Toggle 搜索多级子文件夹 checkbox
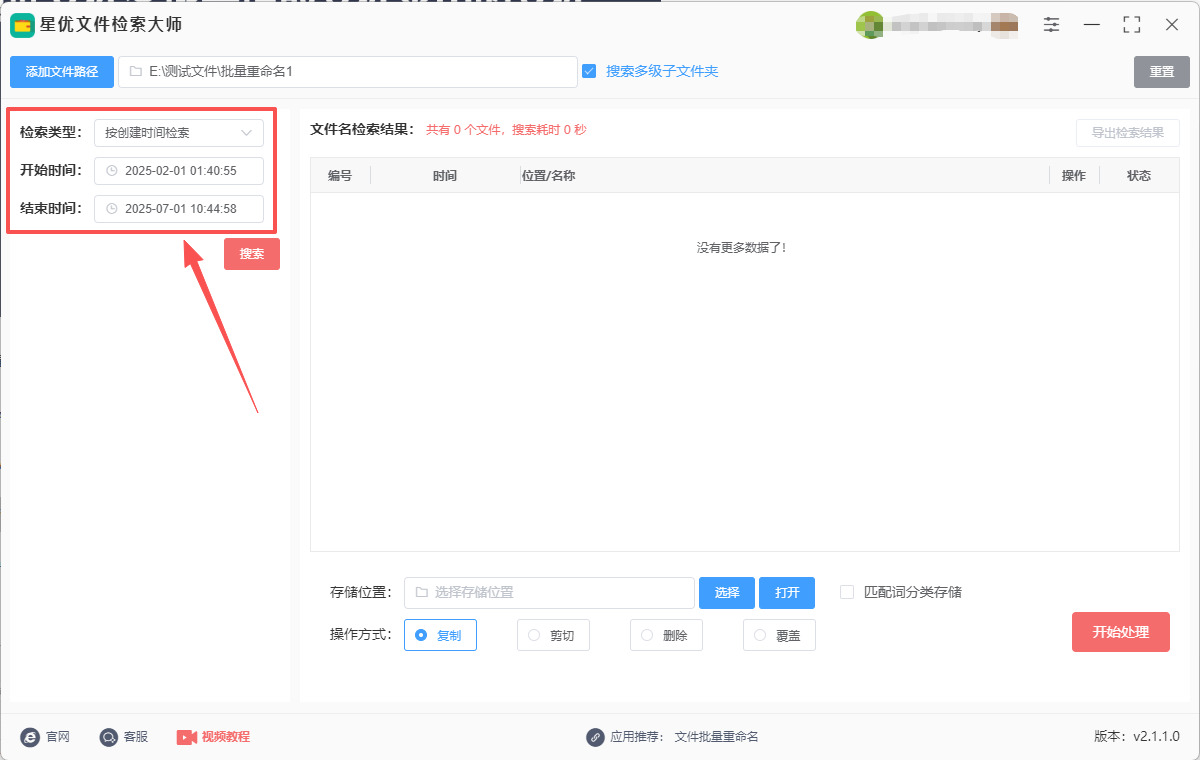Image resolution: width=1200 pixels, height=760 pixels. (589, 71)
